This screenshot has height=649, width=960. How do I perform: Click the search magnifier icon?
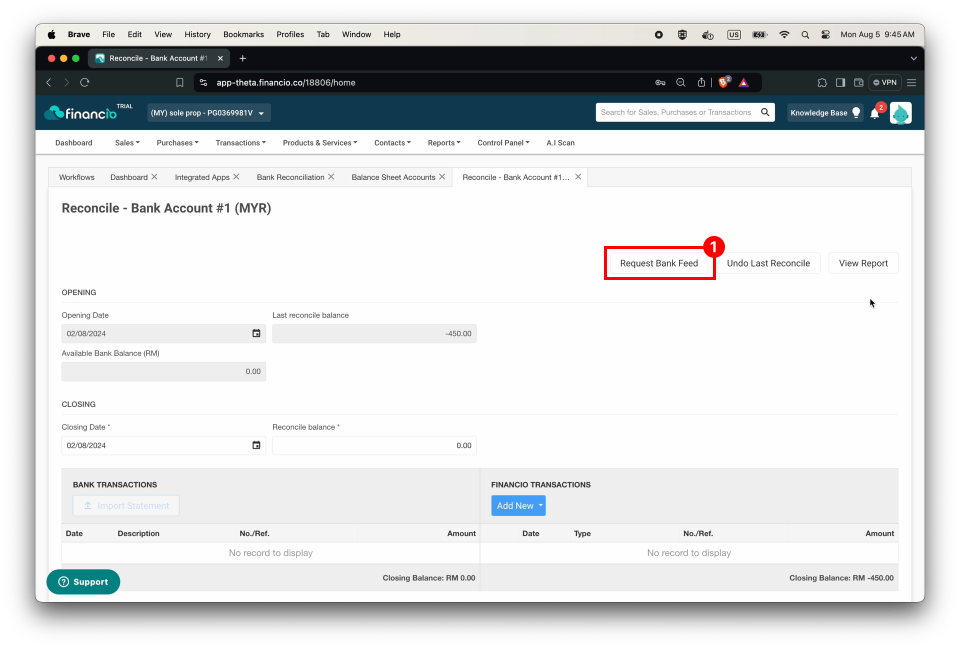tap(765, 112)
